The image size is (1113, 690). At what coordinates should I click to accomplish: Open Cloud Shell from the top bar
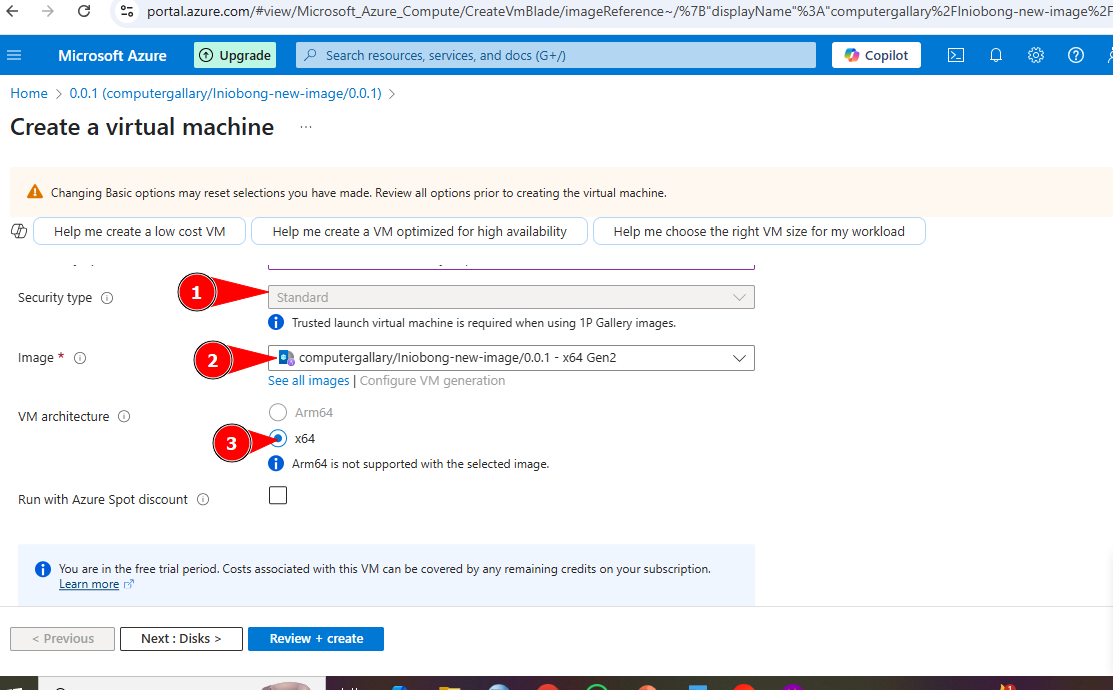coord(956,55)
